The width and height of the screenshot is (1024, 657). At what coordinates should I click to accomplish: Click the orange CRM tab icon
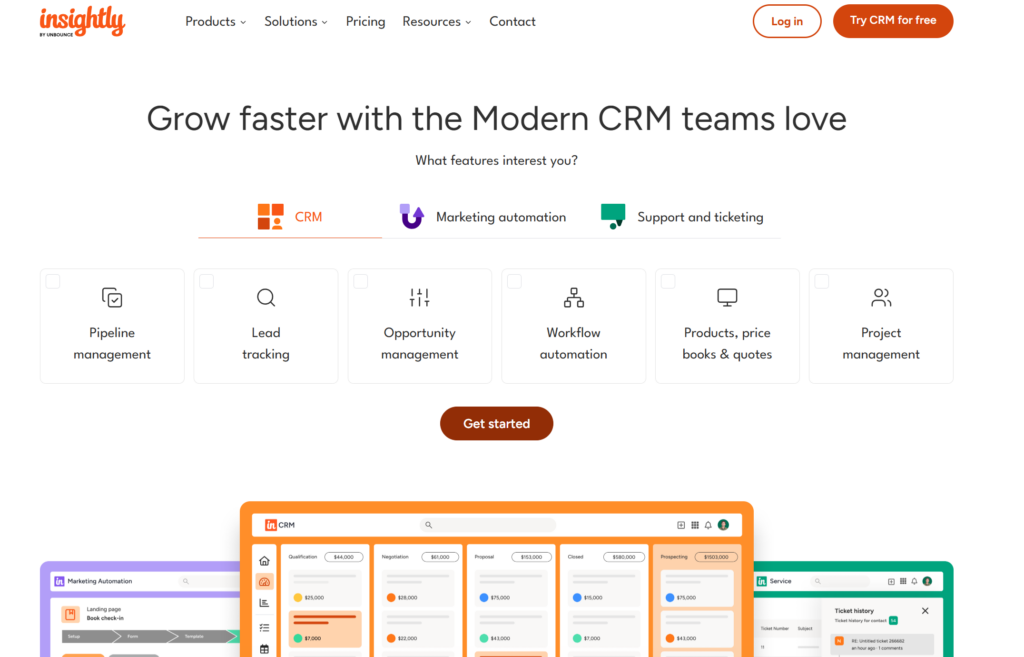[270, 217]
